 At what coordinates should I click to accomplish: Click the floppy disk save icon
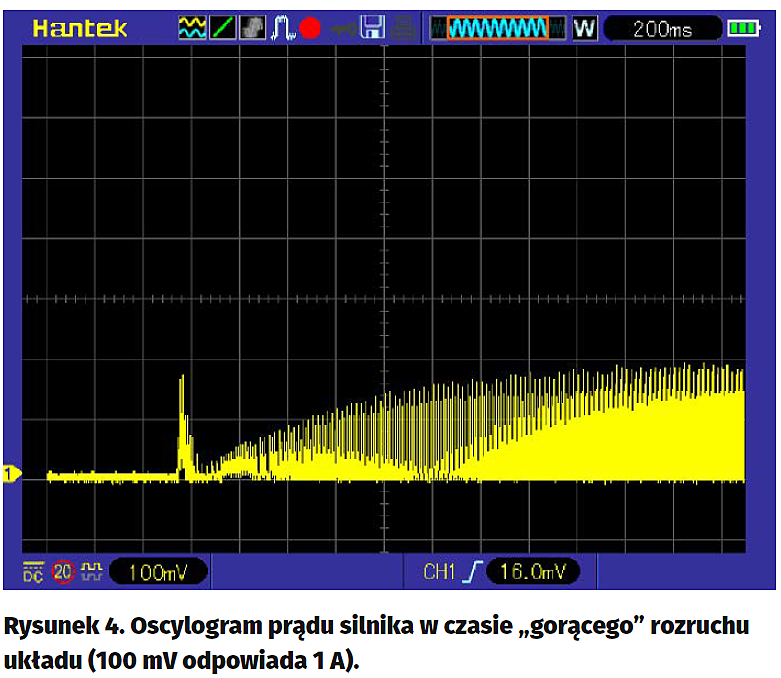click(373, 28)
